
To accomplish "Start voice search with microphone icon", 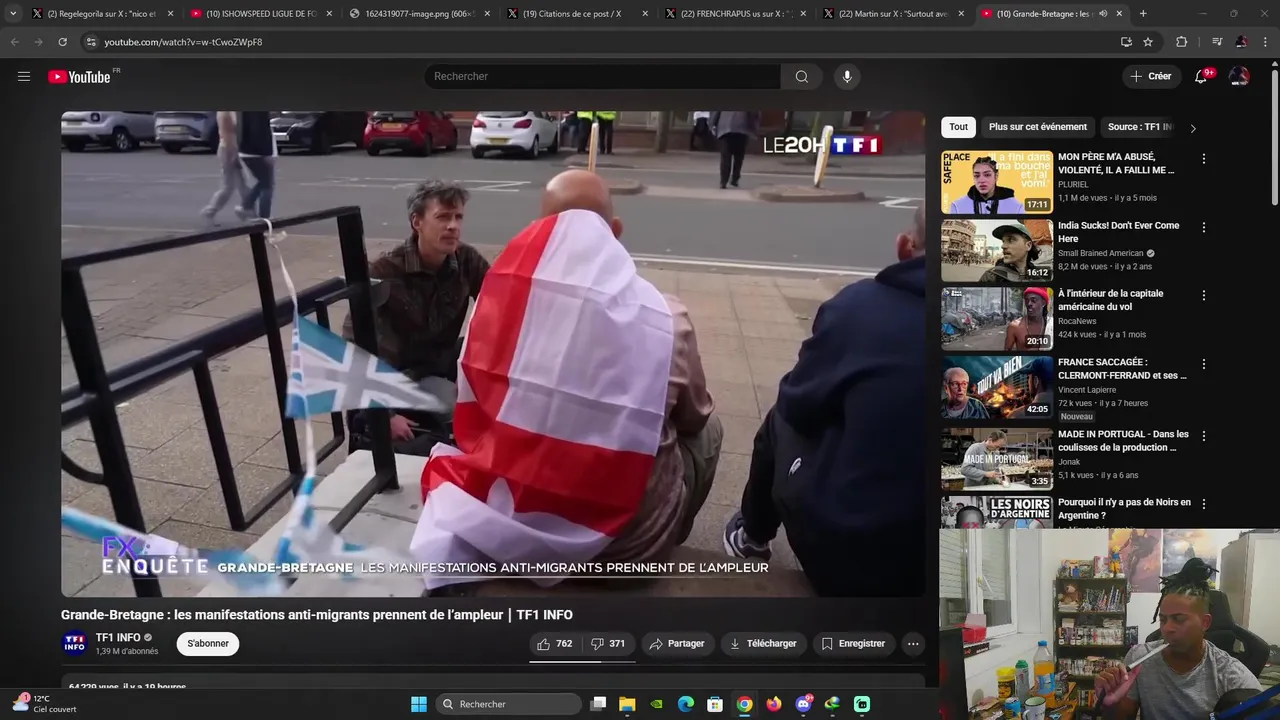I will 847,76.
